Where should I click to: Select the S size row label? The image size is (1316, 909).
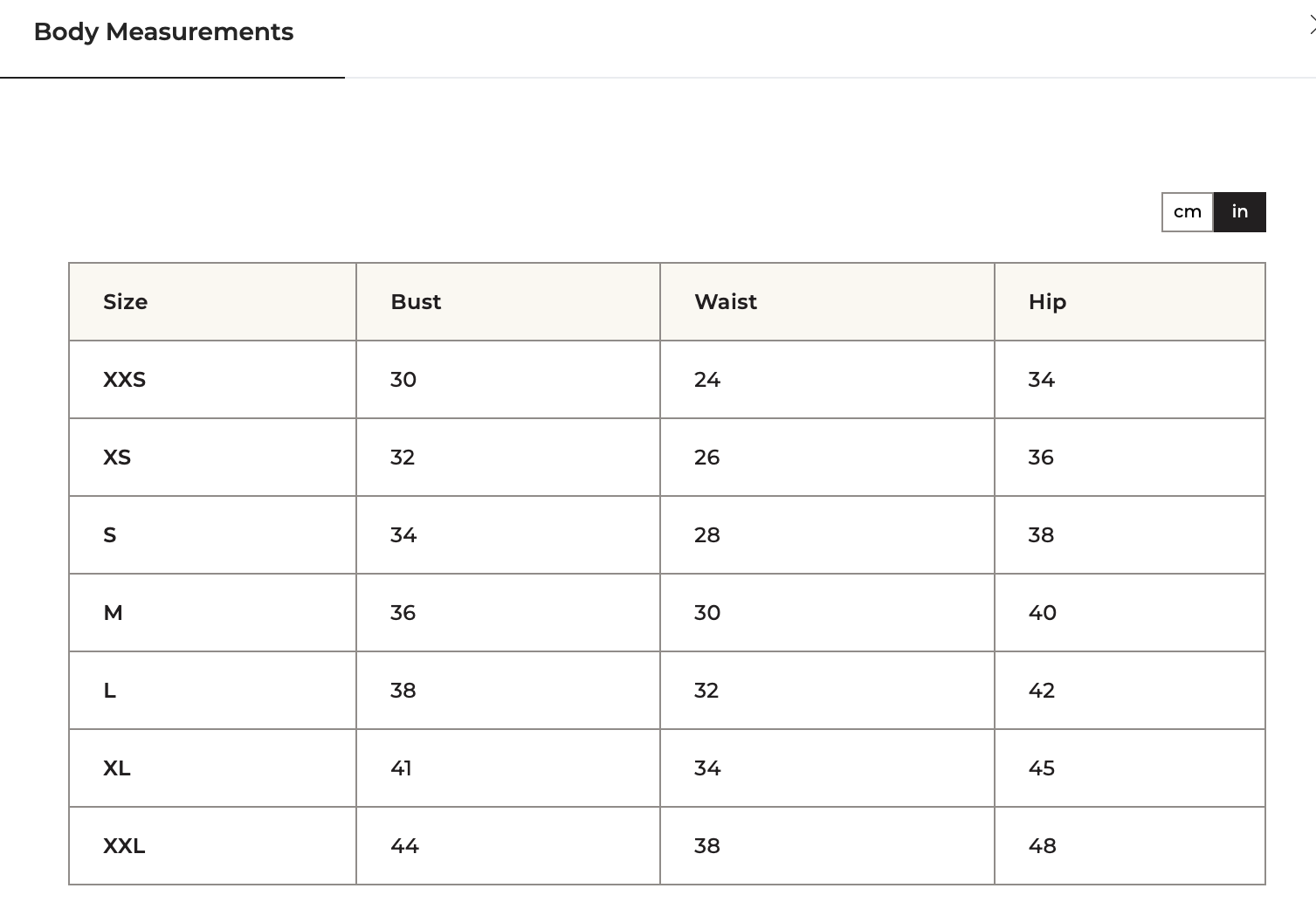tap(110, 535)
